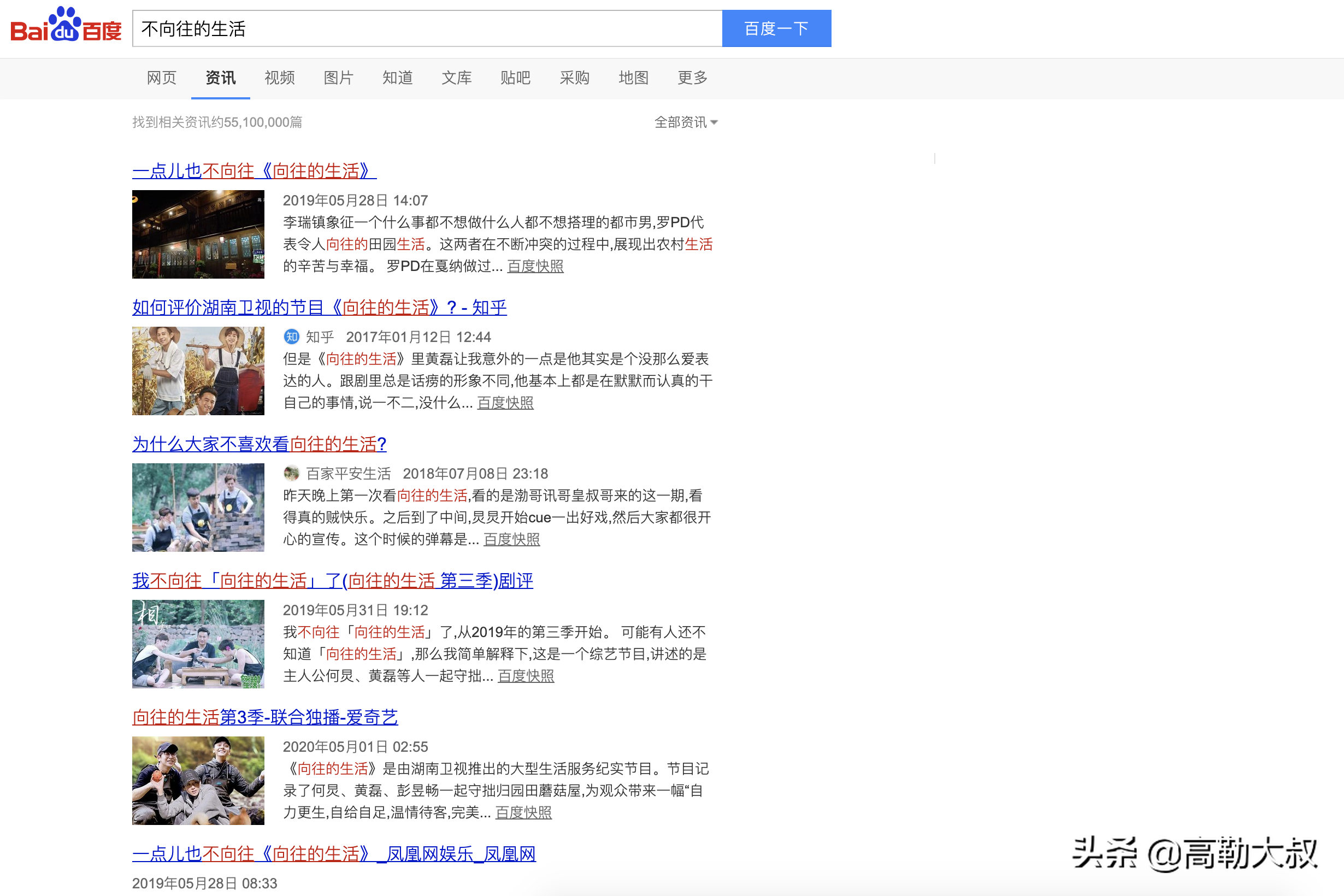
Task: Open 百度快照 for the 知乎 result
Action: pyautogui.click(x=505, y=403)
